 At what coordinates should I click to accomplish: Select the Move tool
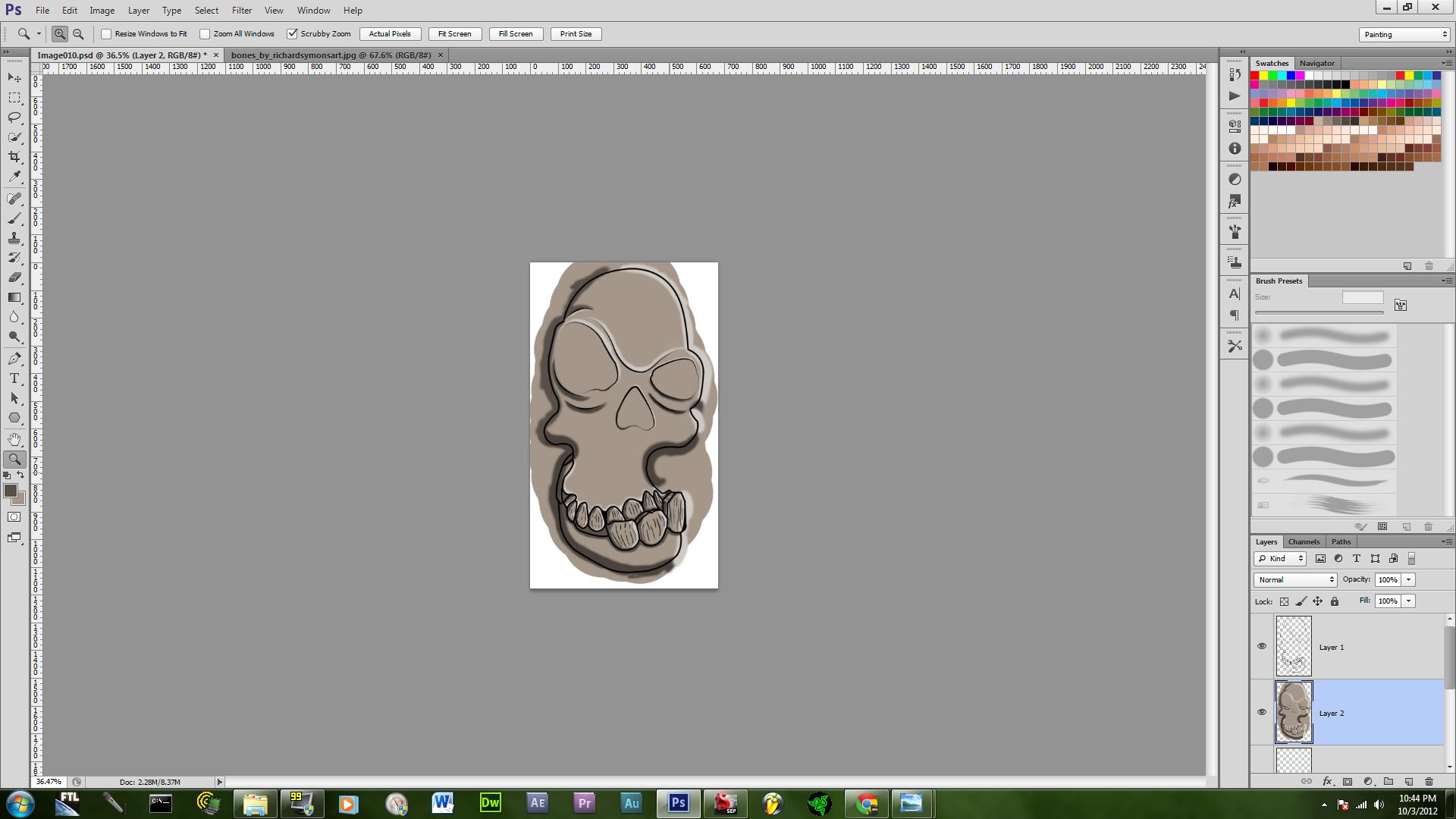[x=14, y=78]
